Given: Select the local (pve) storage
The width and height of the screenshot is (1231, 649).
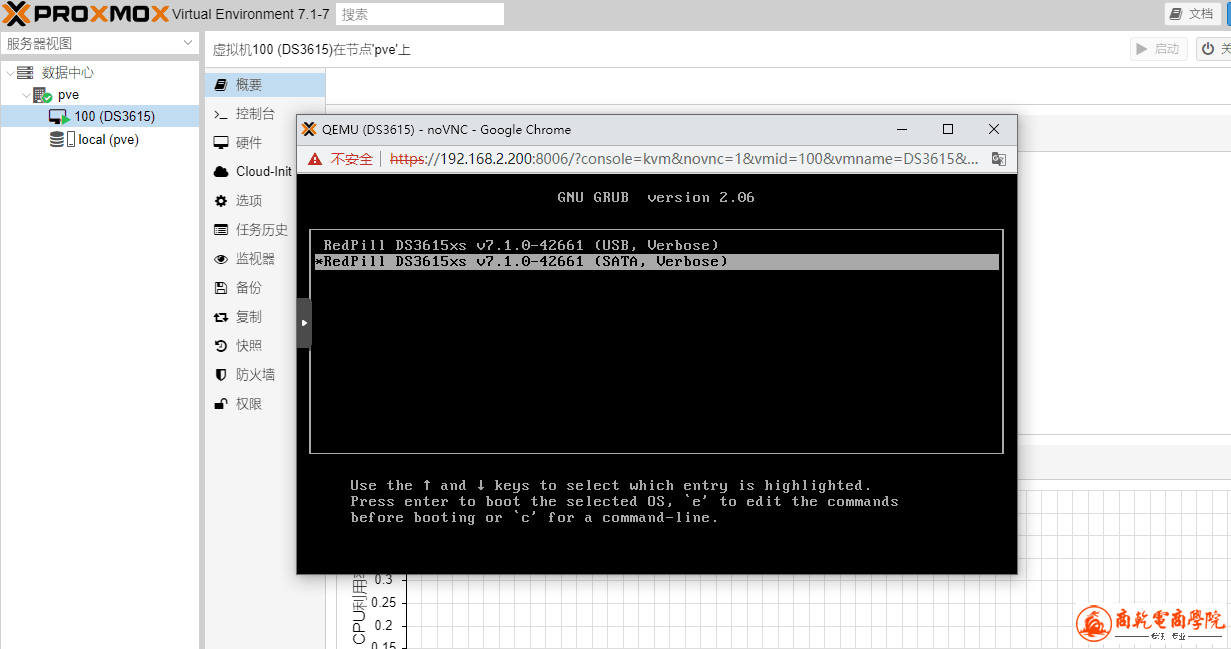Looking at the screenshot, I should click(108, 140).
